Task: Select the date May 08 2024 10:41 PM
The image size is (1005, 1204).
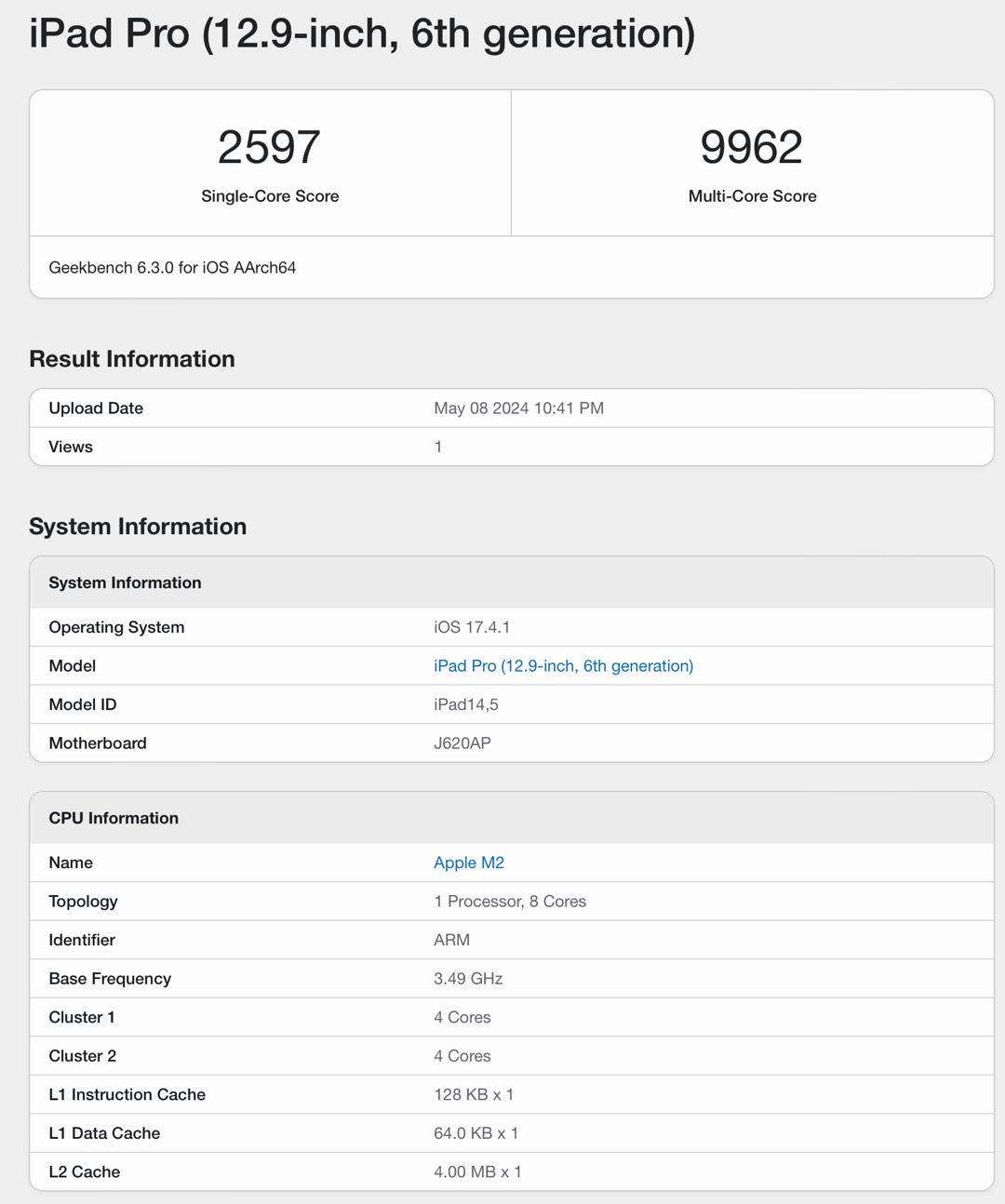Action: tap(518, 408)
